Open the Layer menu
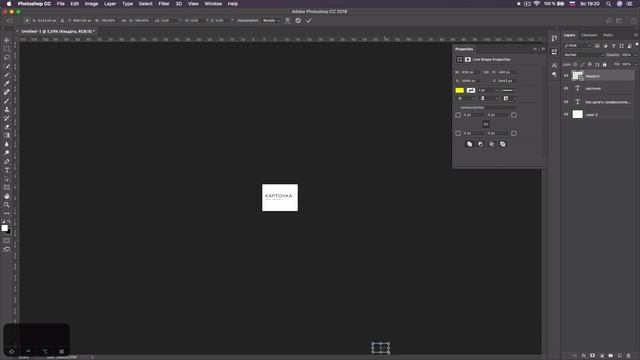This screenshot has height=360, width=640. pos(110,4)
